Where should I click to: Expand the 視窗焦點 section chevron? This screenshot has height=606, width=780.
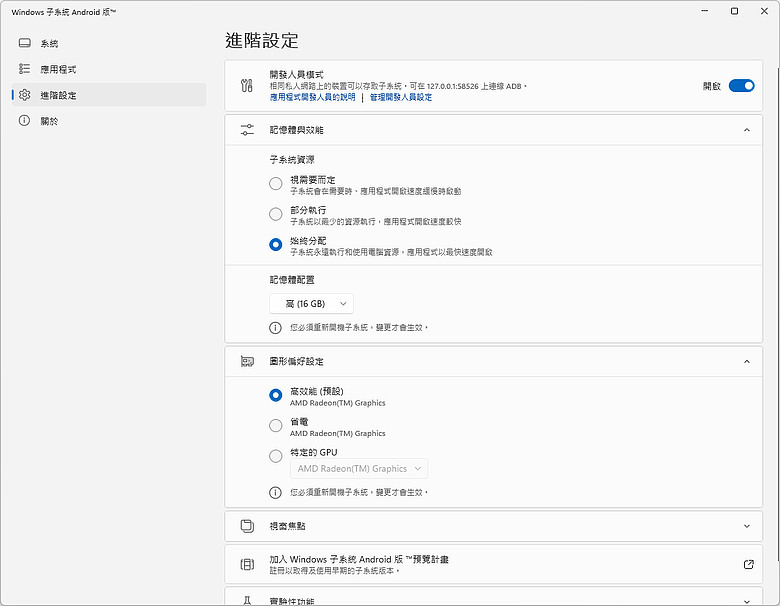[747, 526]
